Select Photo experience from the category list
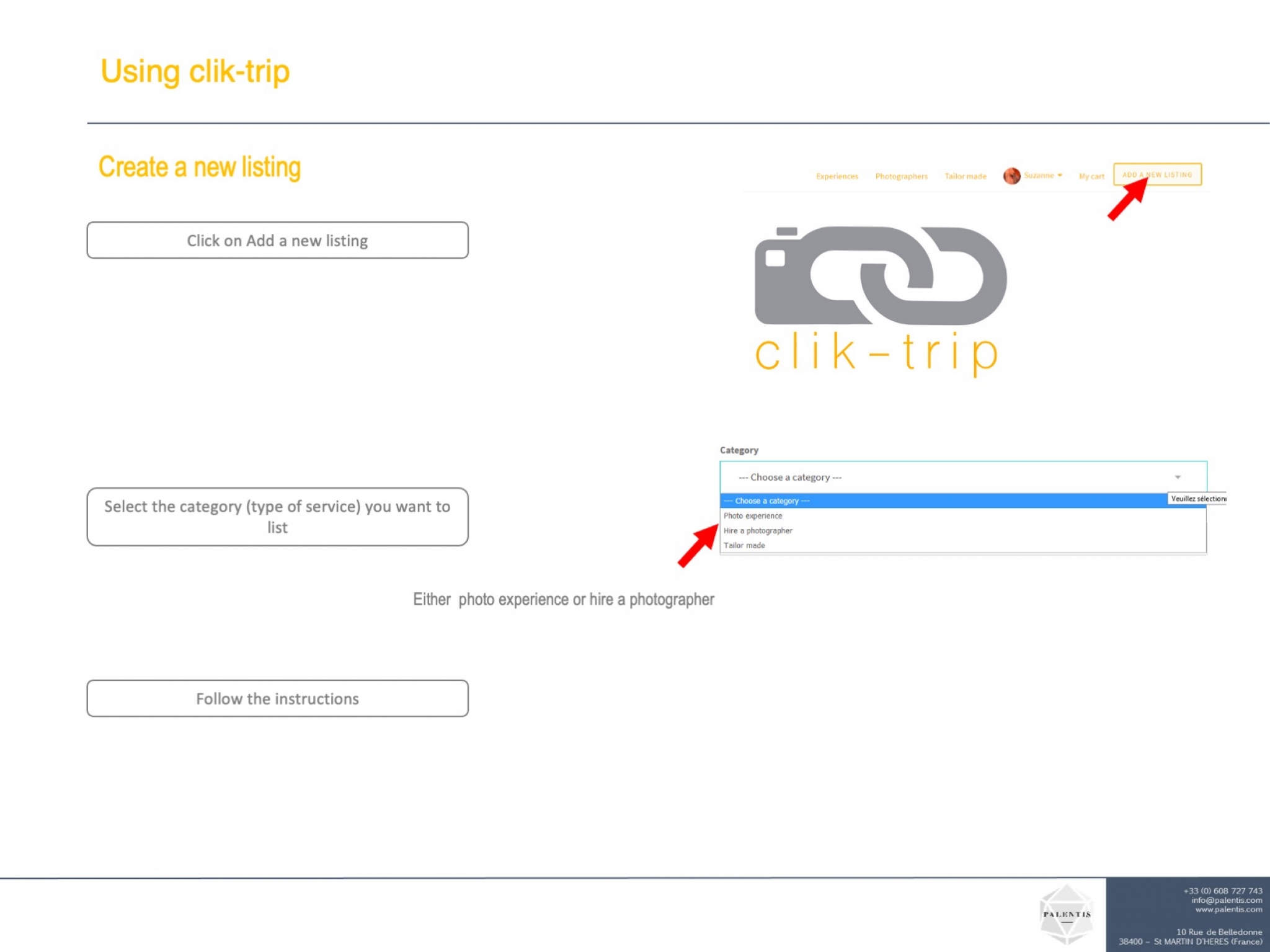This screenshot has height=952, width=1270. 963,516
